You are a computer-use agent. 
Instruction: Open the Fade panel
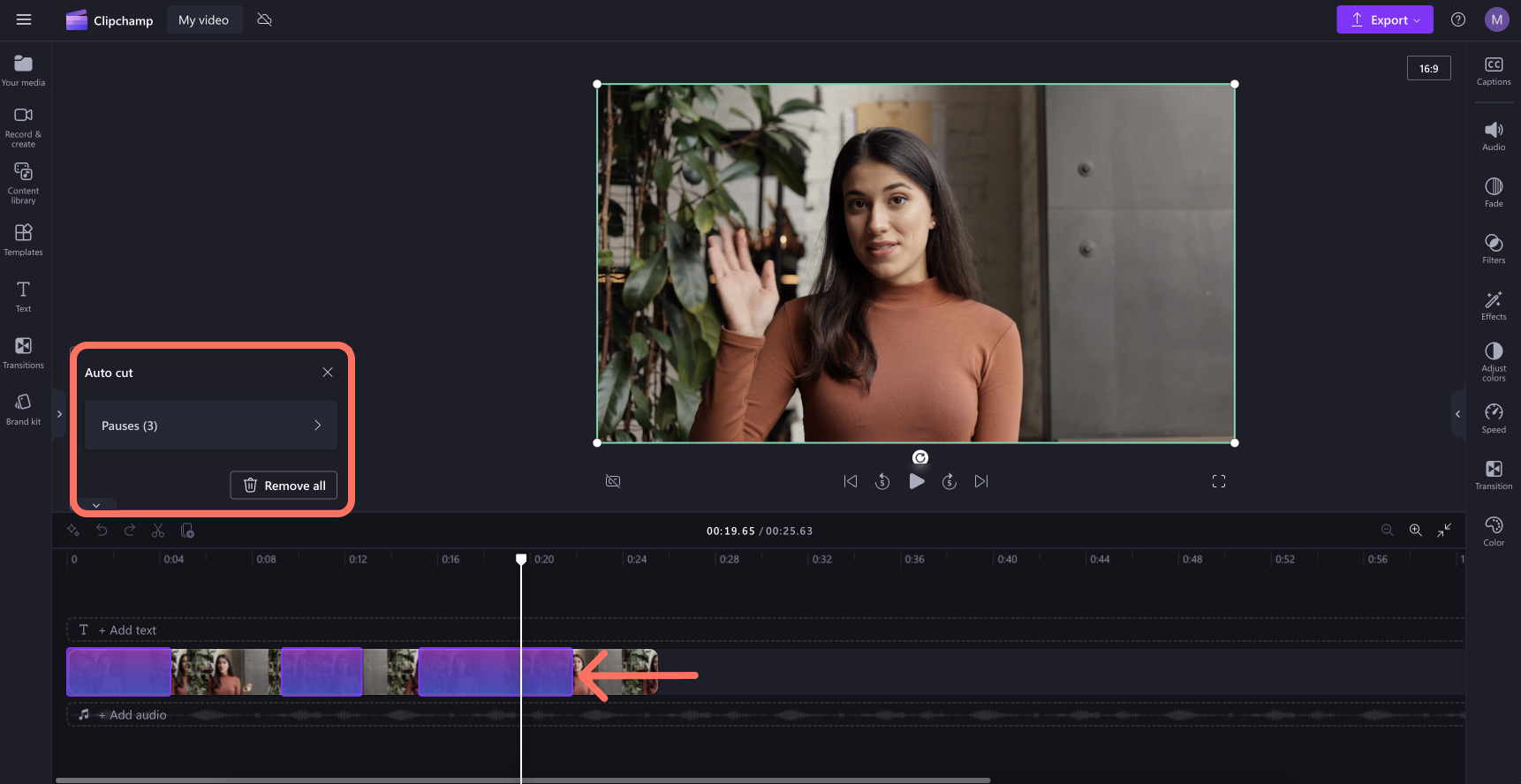click(x=1494, y=192)
